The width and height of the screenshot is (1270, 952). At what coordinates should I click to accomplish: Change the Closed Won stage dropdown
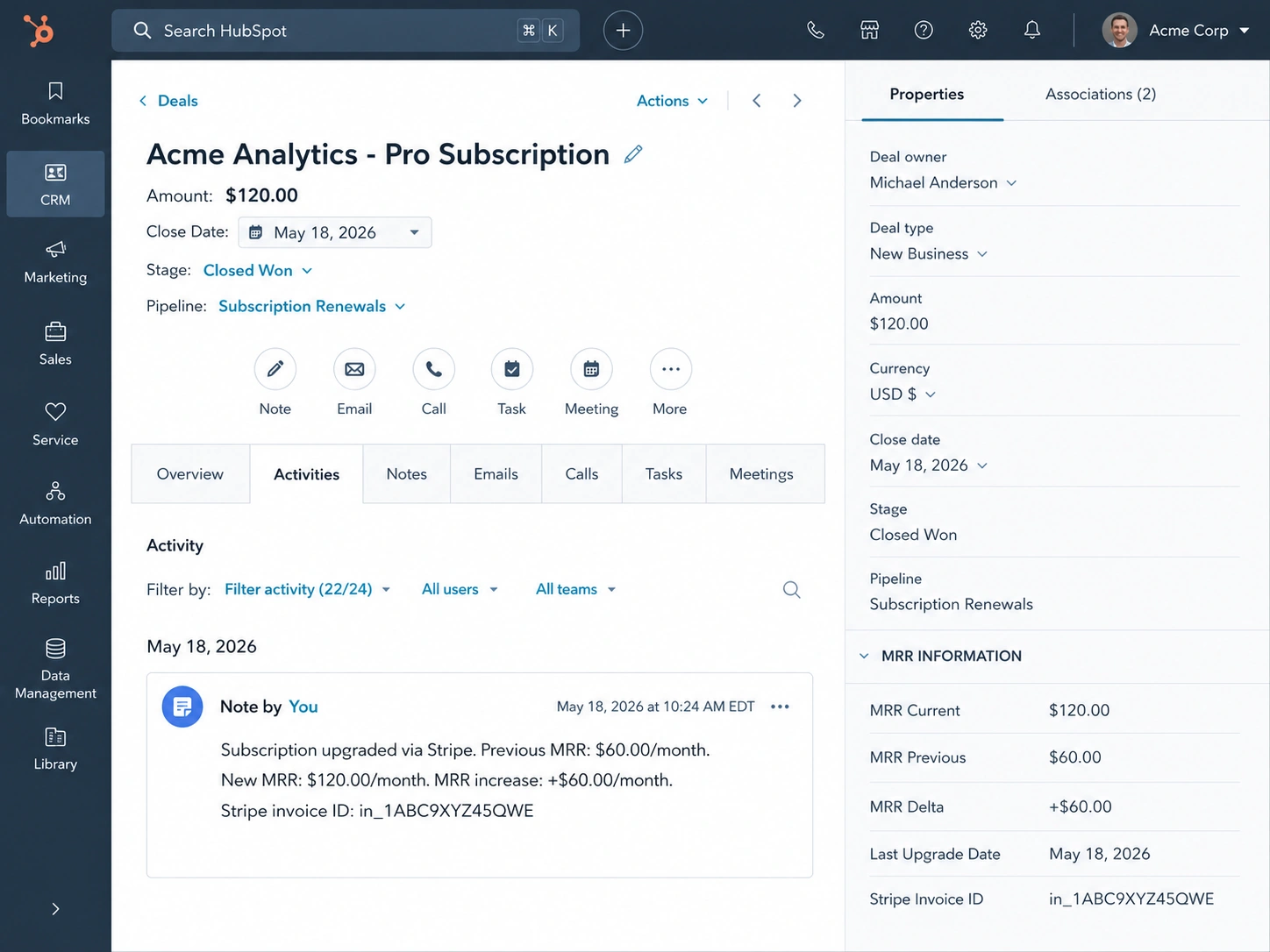pyautogui.click(x=257, y=270)
